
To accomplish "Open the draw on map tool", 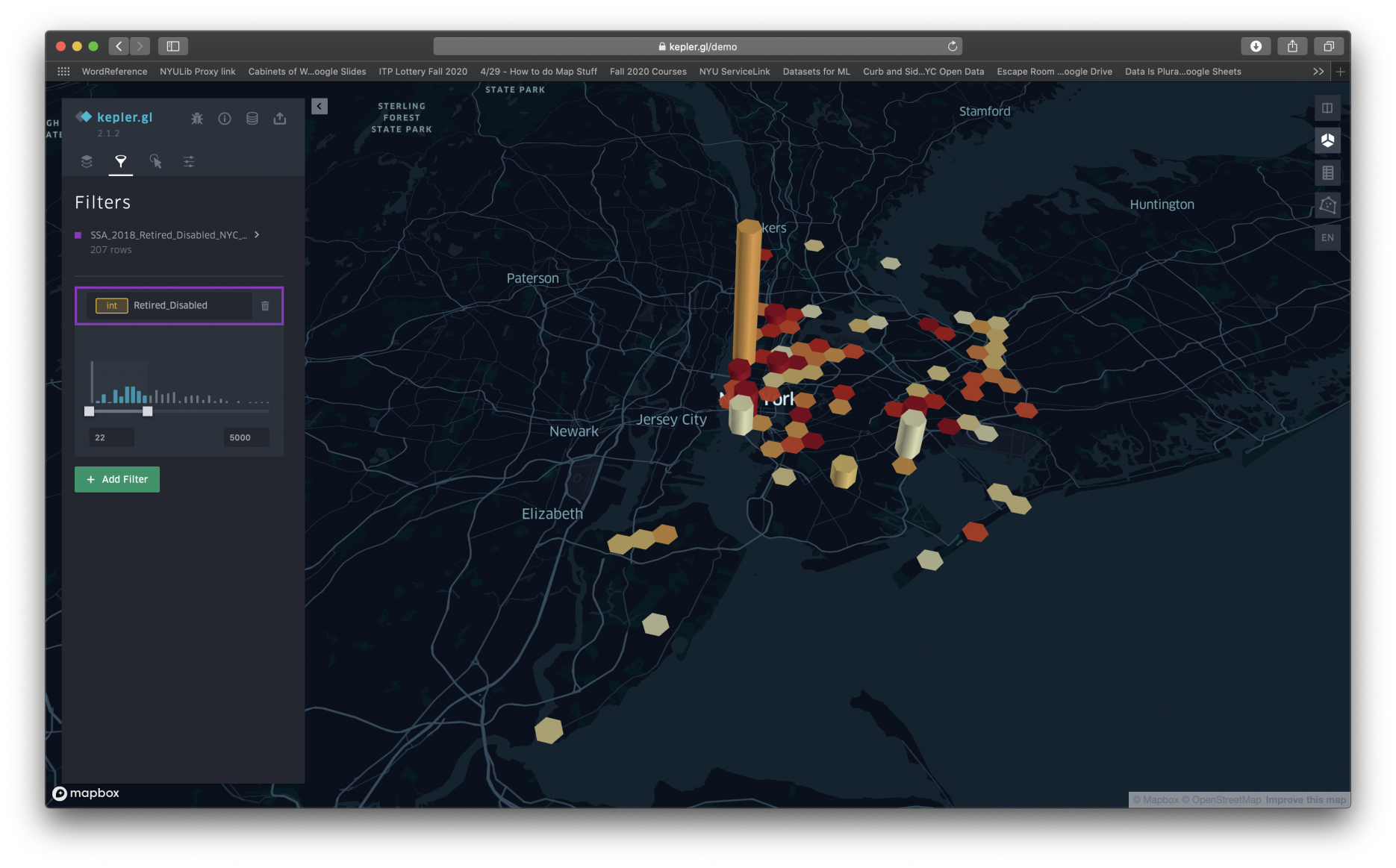I will (x=1327, y=205).
